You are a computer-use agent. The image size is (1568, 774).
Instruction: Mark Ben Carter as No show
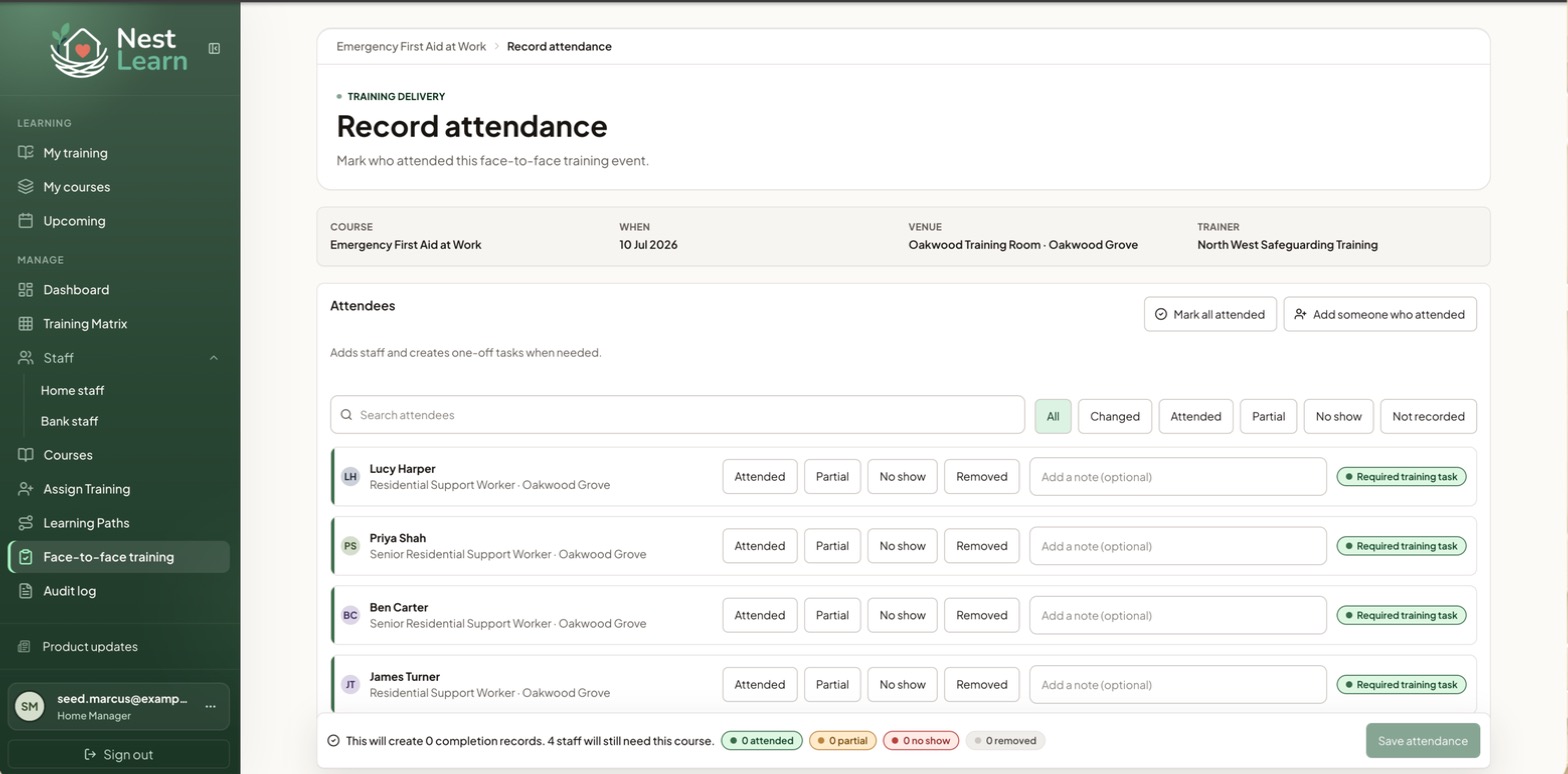(902, 615)
